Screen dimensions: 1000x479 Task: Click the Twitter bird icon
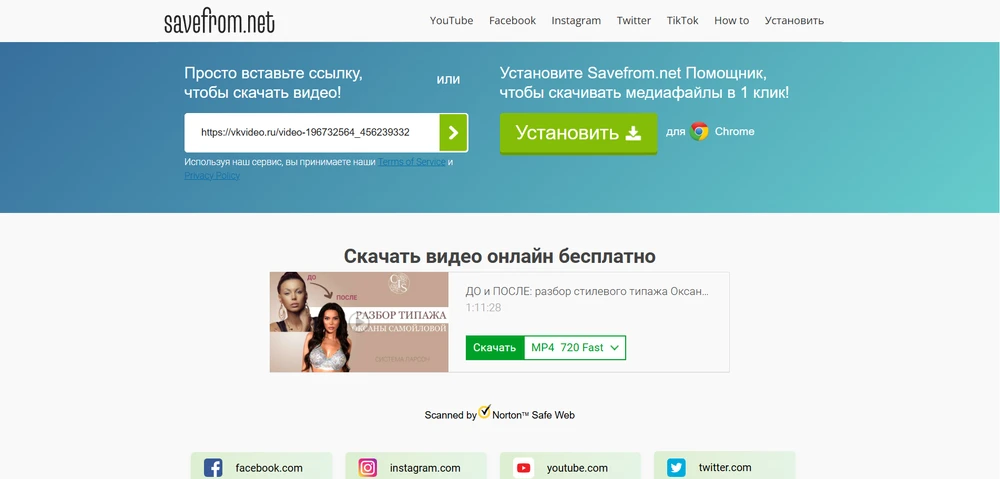pos(677,467)
